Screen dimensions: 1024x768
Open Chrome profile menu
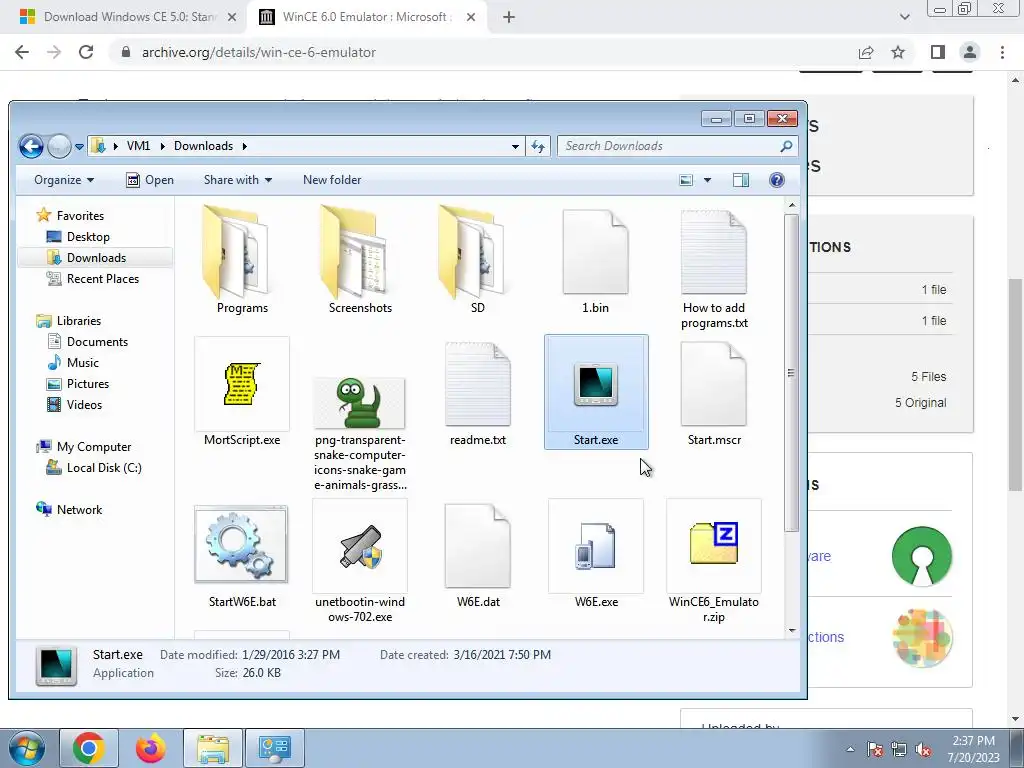pyautogui.click(x=970, y=52)
